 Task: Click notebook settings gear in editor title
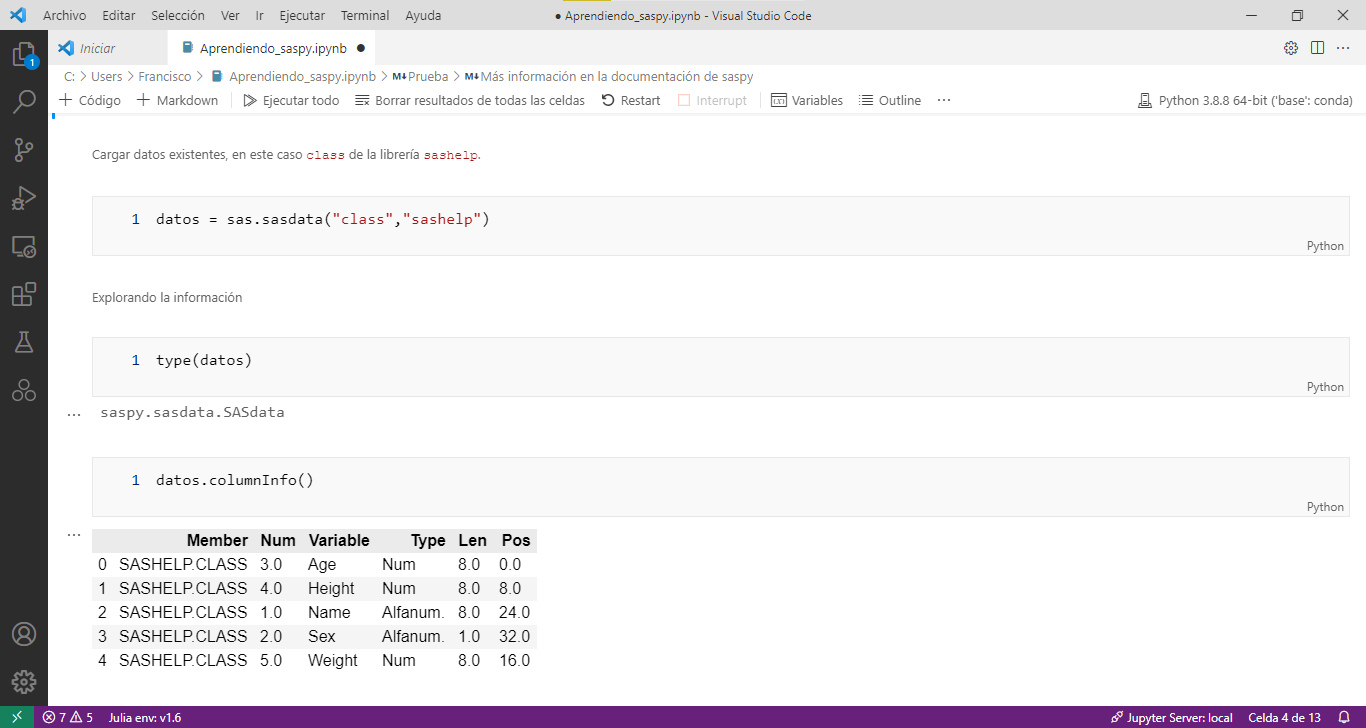[1291, 48]
